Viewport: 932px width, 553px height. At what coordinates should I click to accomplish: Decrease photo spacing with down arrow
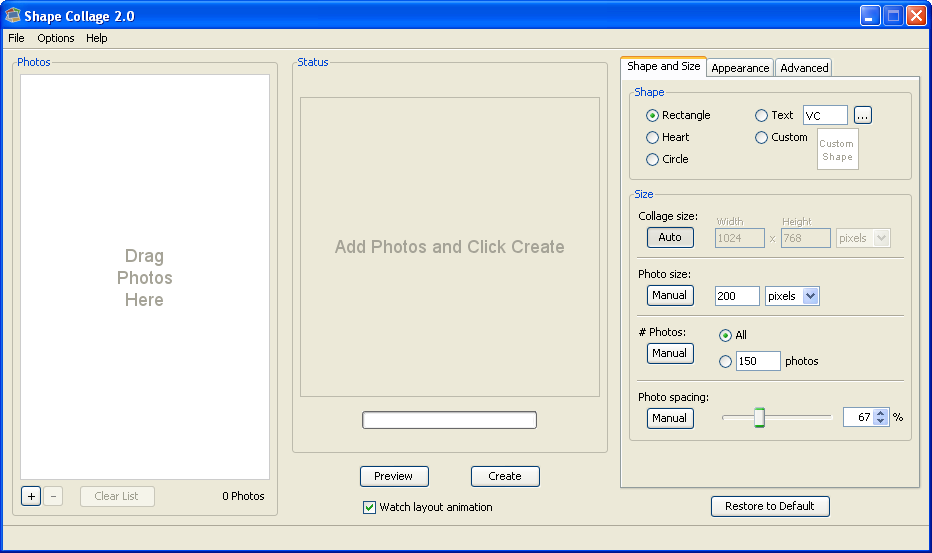click(880, 422)
